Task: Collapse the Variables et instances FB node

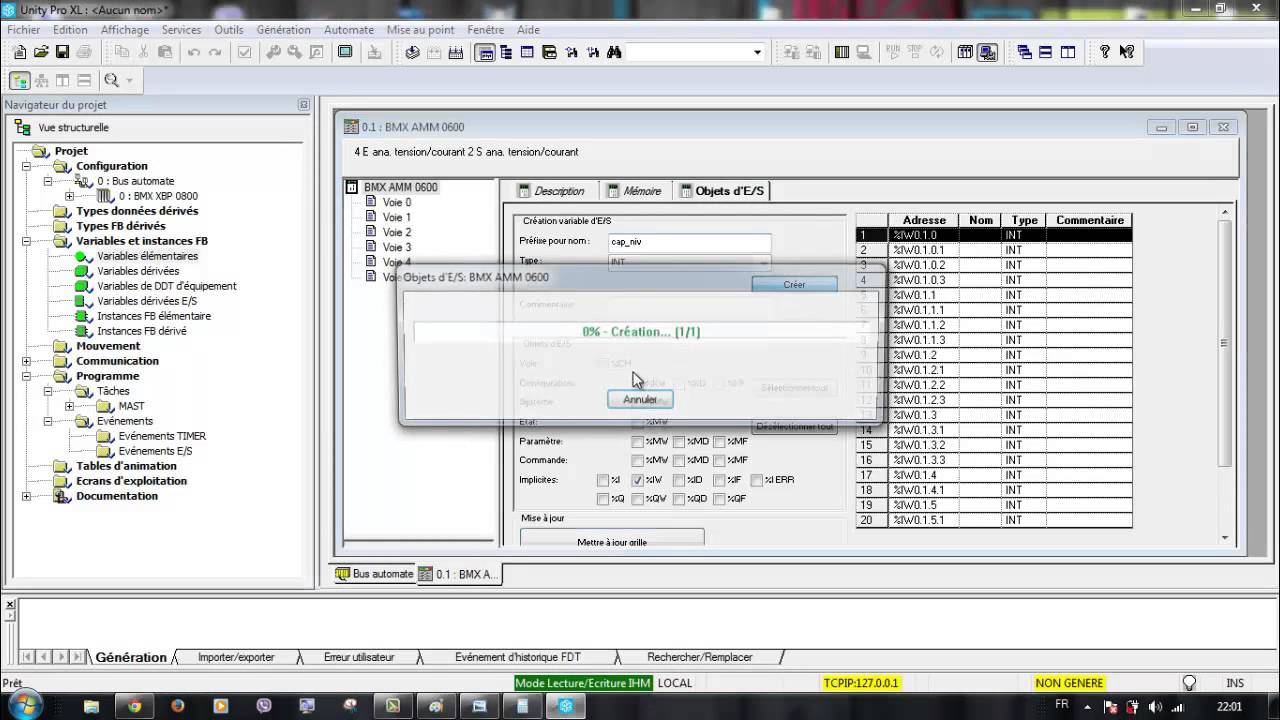Action: pyautogui.click(x=26, y=241)
